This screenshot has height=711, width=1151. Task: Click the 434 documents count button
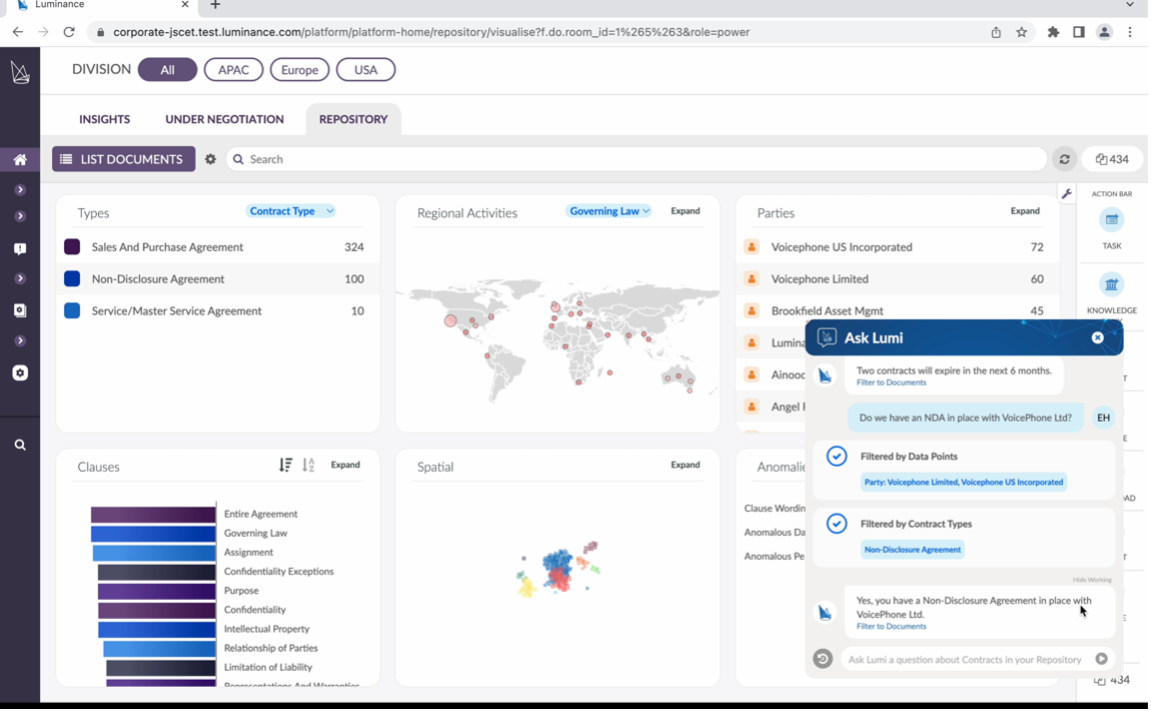[x=1112, y=159]
